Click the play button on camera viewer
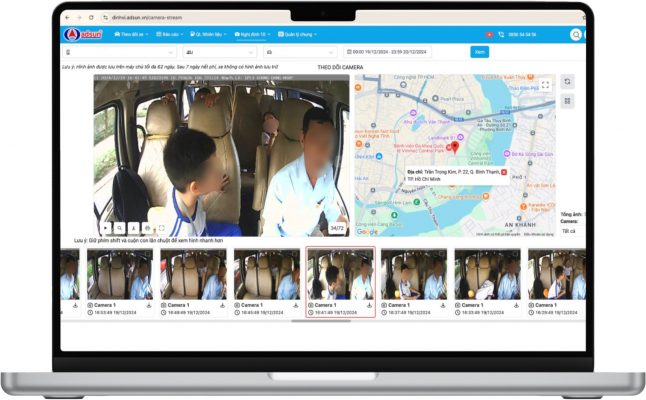 [105, 228]
